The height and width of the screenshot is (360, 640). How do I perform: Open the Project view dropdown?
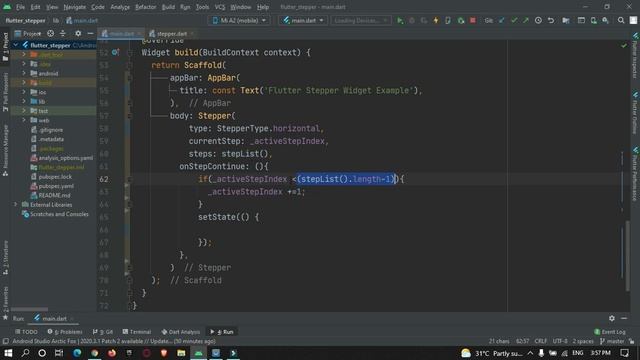click(x=29, y=33)
